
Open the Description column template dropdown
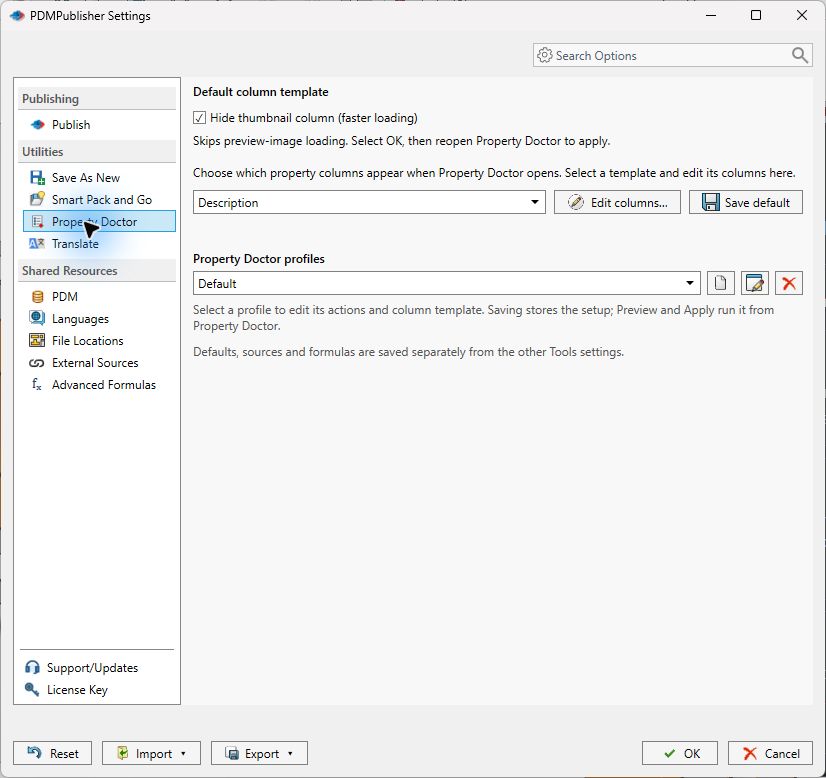pyautogui.click(x=369, y=202)
